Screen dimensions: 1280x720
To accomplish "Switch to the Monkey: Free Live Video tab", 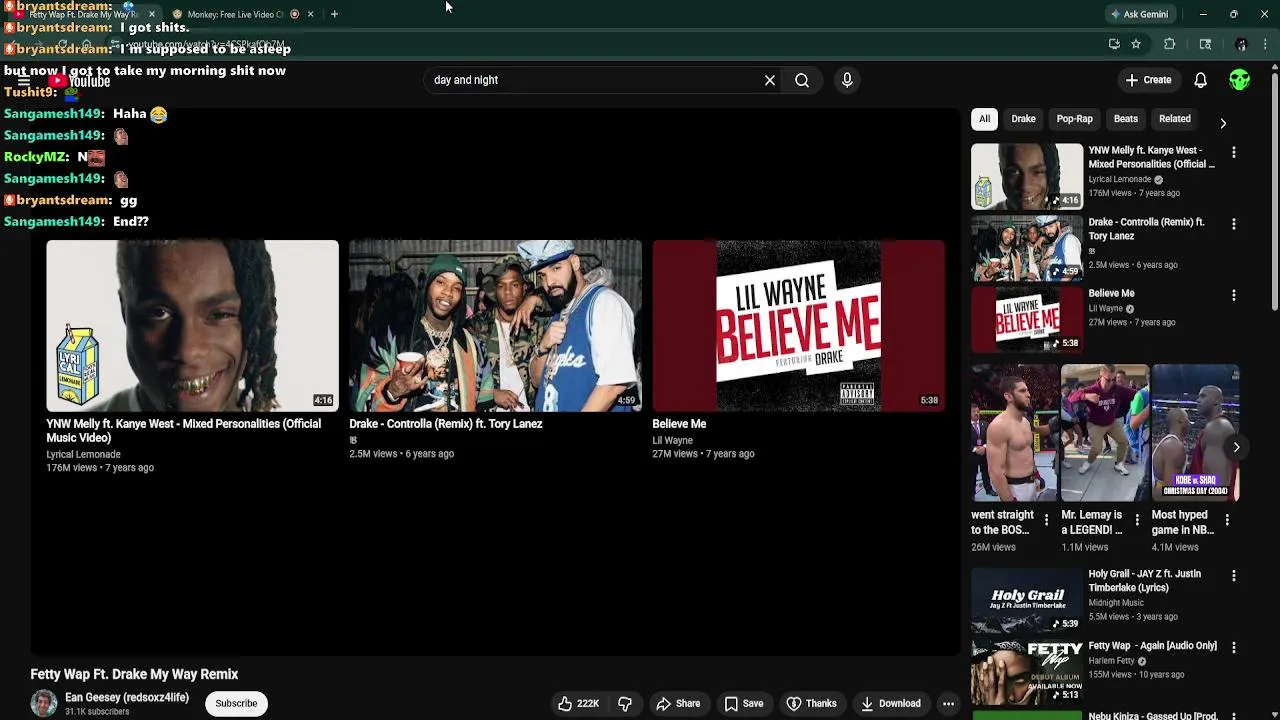I will 235,14.
